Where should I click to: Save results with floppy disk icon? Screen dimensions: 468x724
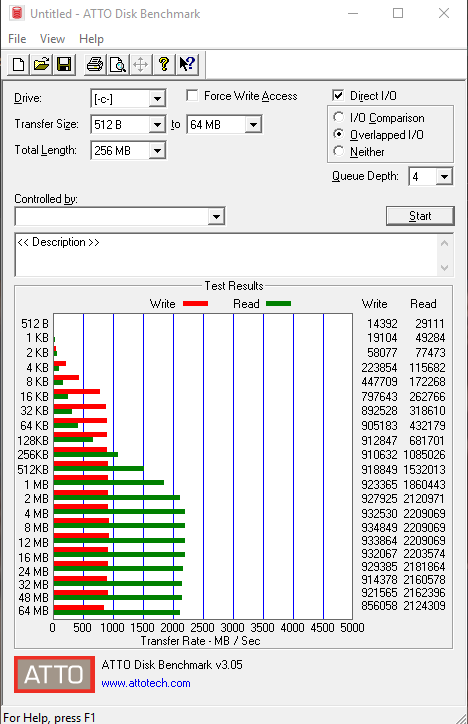pyautogui.click(x=64, y=64)
